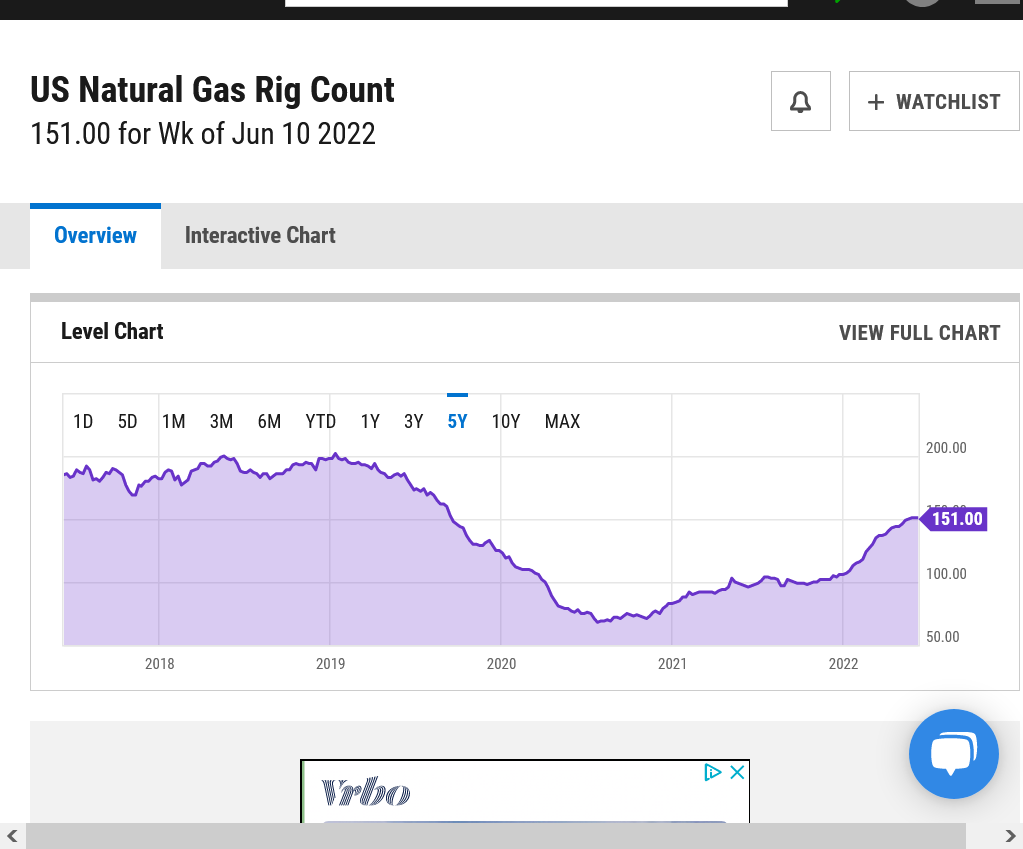Click the horizontal scrollbar left arrow

tap(12, 836)
